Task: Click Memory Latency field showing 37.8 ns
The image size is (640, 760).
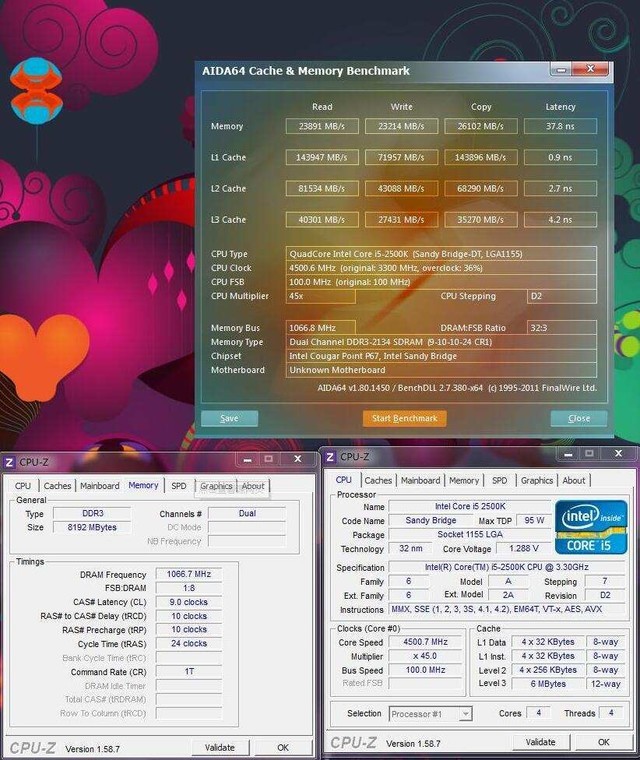Action: [x=560, y=126]
